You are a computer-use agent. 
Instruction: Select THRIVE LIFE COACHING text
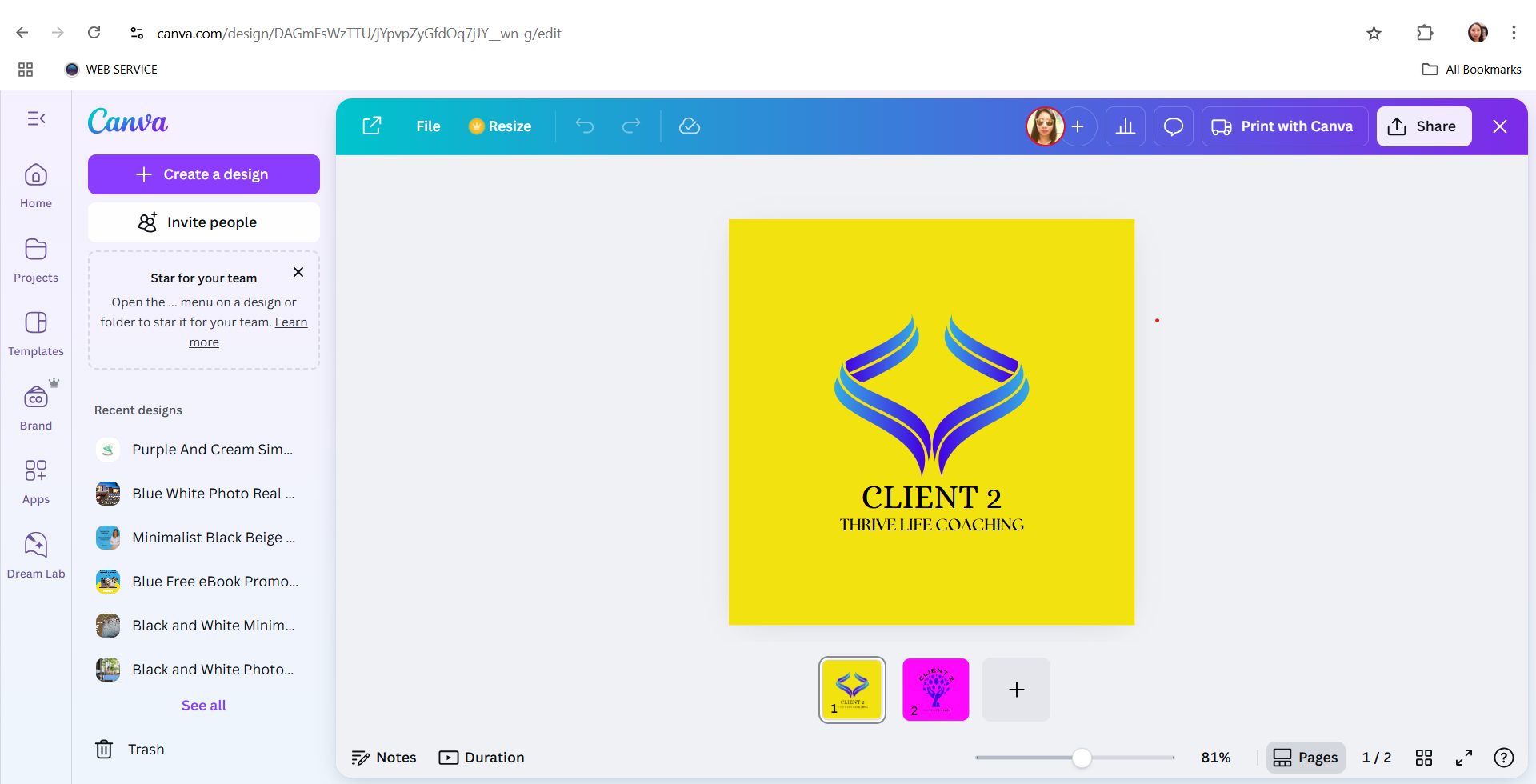(932, 525)
